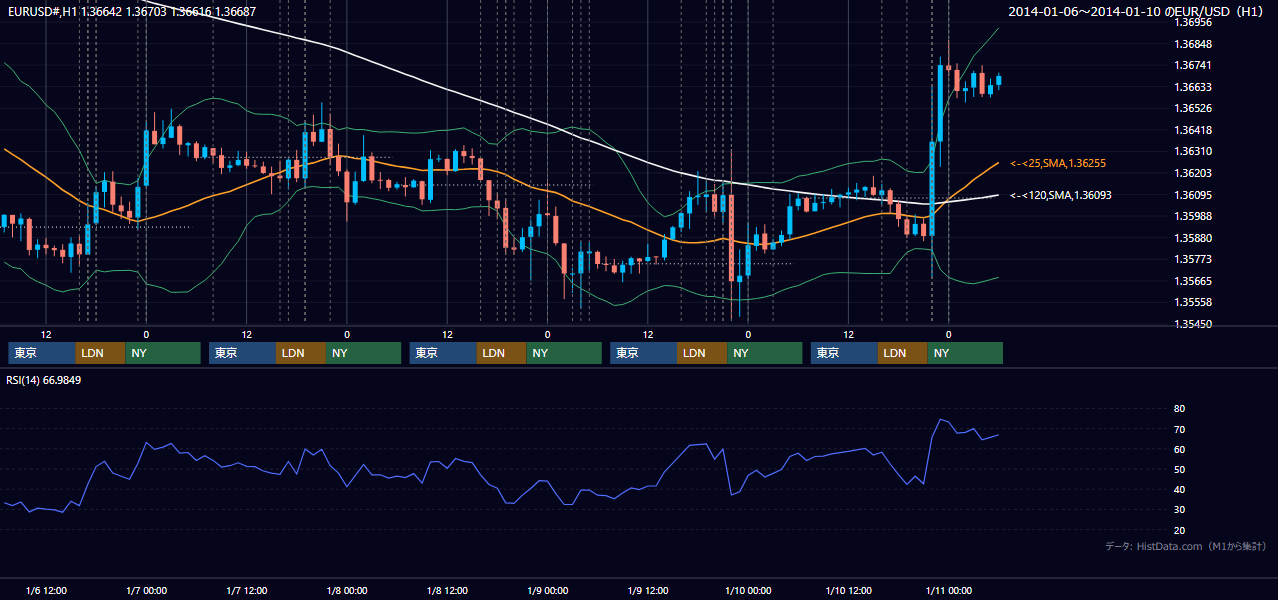Pick price axis value 1.36526
Screen dimensions: 1278x600
pyautogui.click(x=1192, y=108)
